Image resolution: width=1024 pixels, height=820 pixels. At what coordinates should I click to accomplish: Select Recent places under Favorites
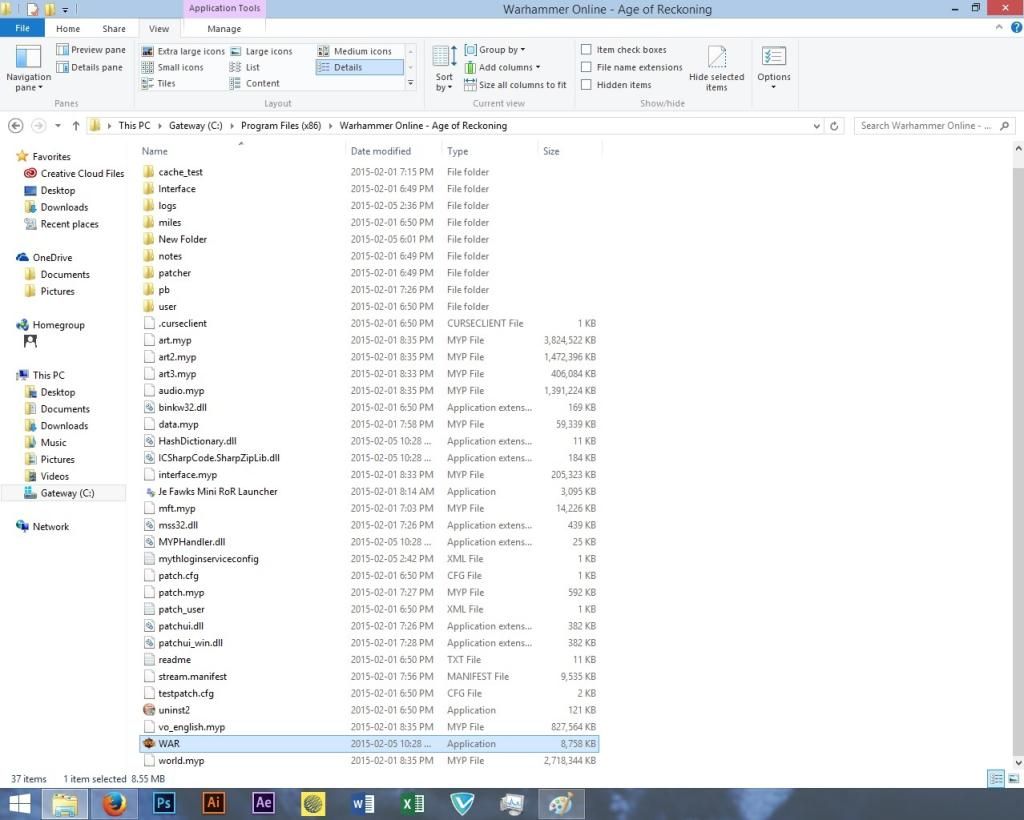(61, 224)
